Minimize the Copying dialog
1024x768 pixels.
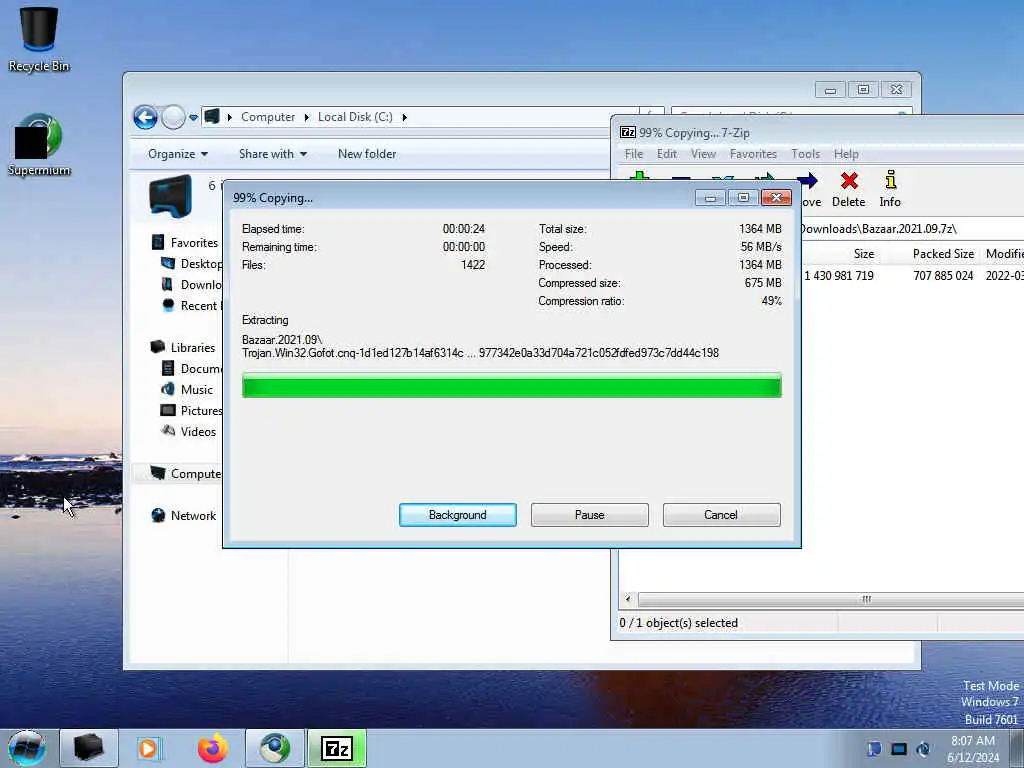point(710,198)
